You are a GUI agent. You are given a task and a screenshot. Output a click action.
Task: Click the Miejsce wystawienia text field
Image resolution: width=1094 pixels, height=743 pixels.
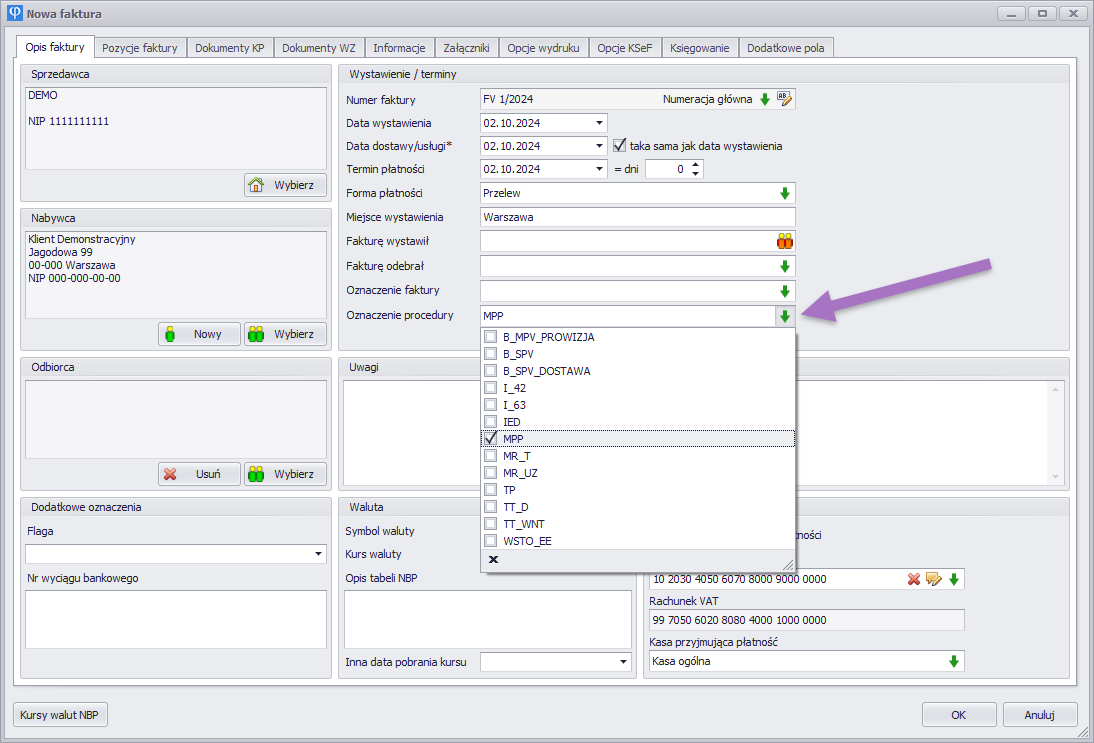click(637, 217)
